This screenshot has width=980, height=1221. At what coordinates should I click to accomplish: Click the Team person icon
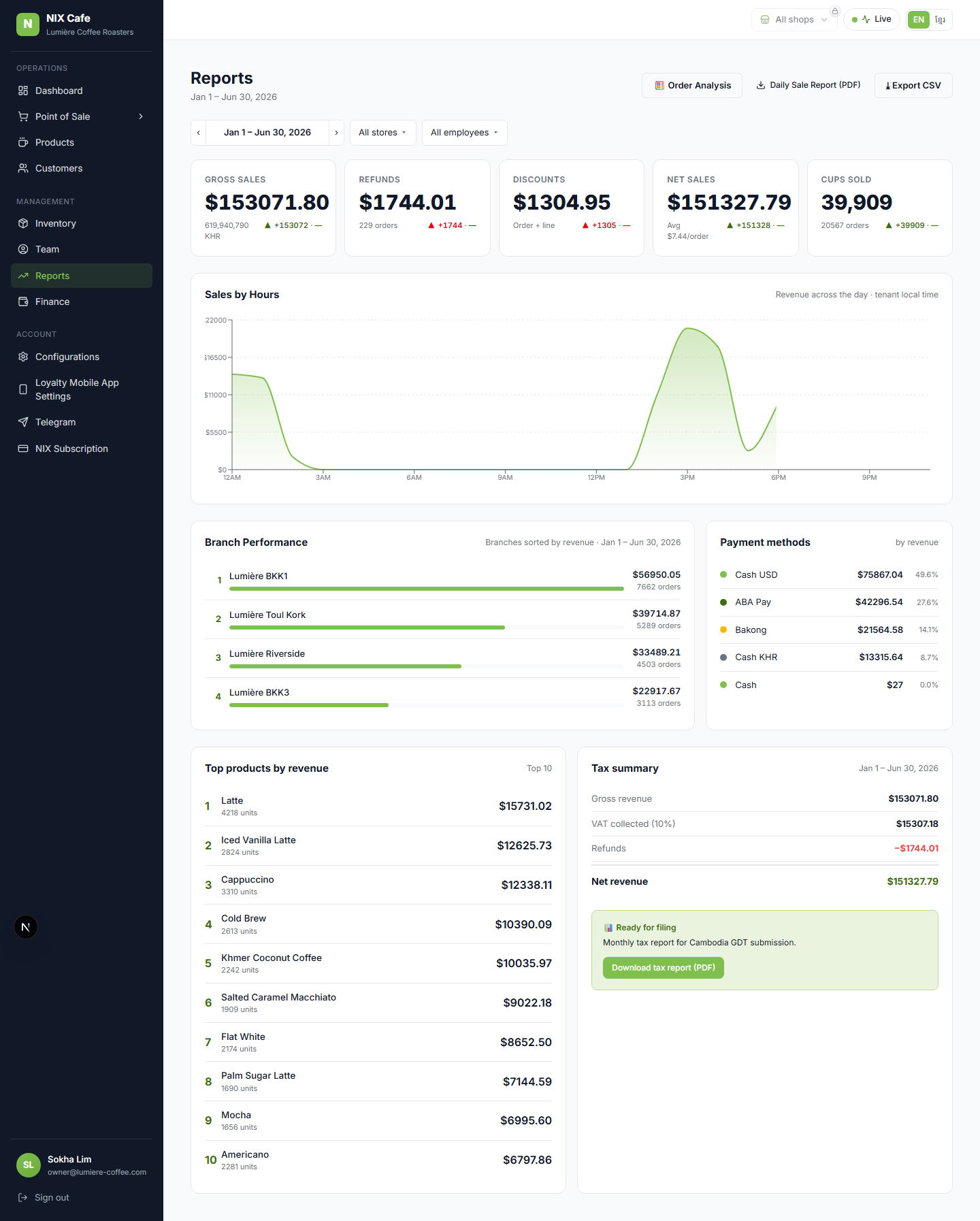(23, 249)
